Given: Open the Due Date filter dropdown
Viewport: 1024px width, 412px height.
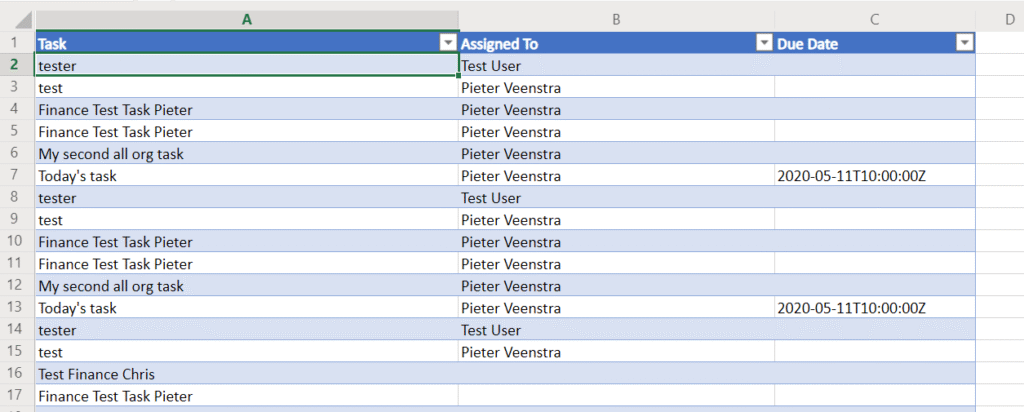Looking at the screenshot, I should pos(964,44).
